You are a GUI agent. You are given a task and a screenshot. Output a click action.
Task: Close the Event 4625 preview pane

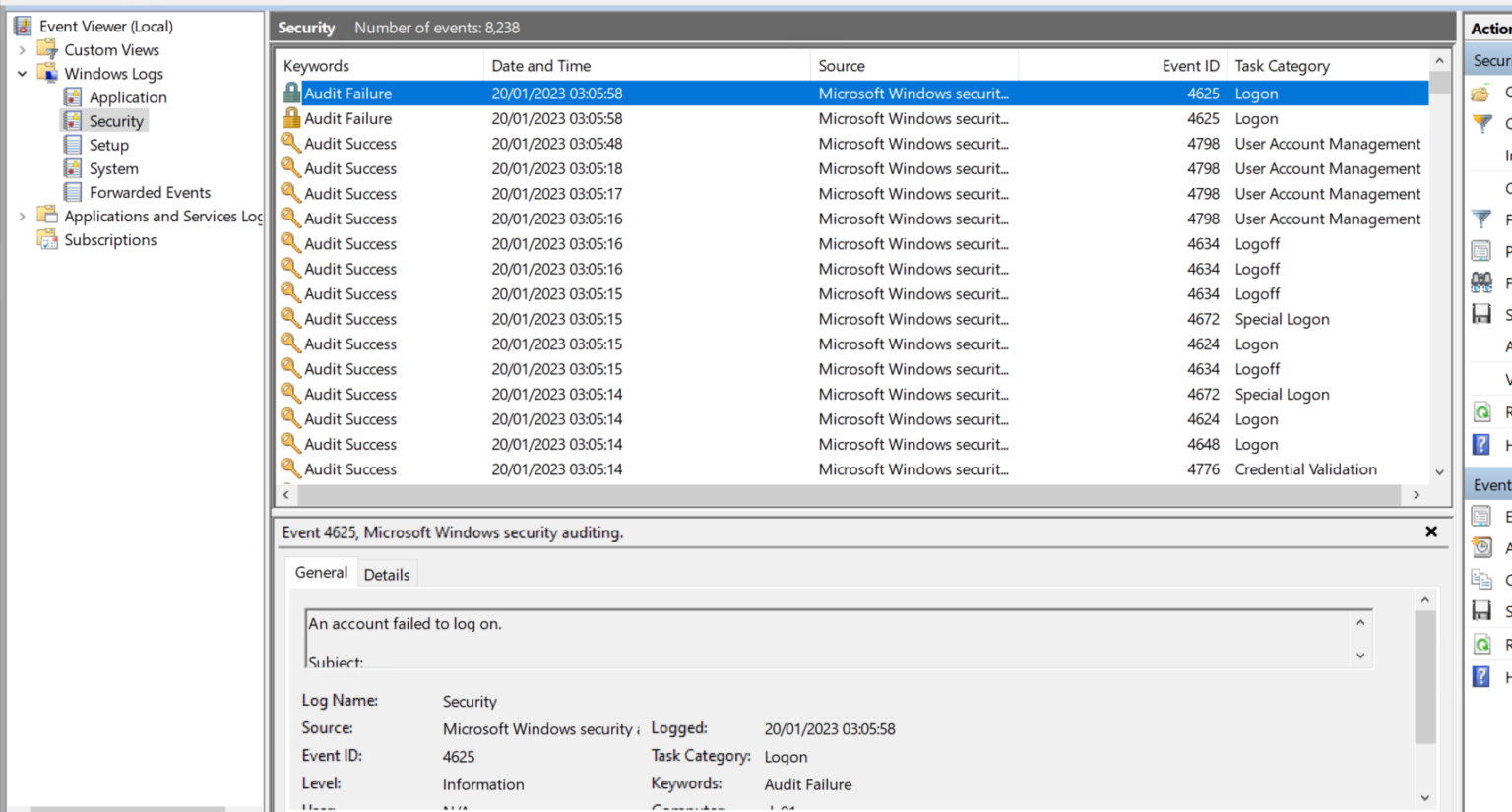1430,531
